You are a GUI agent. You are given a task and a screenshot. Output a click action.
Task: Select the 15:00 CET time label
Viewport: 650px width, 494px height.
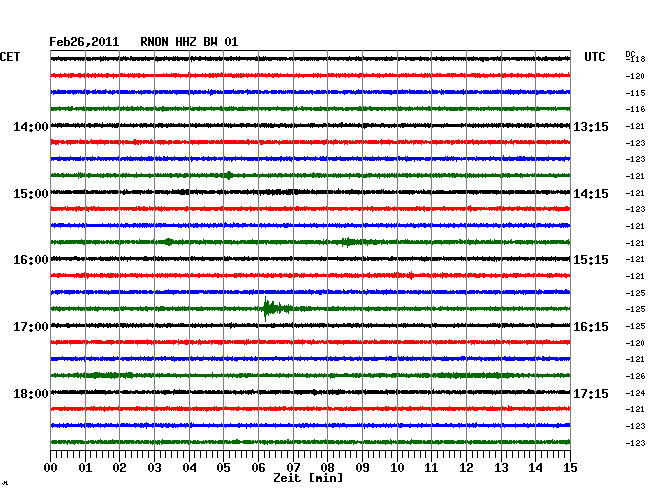coord(31,194)
